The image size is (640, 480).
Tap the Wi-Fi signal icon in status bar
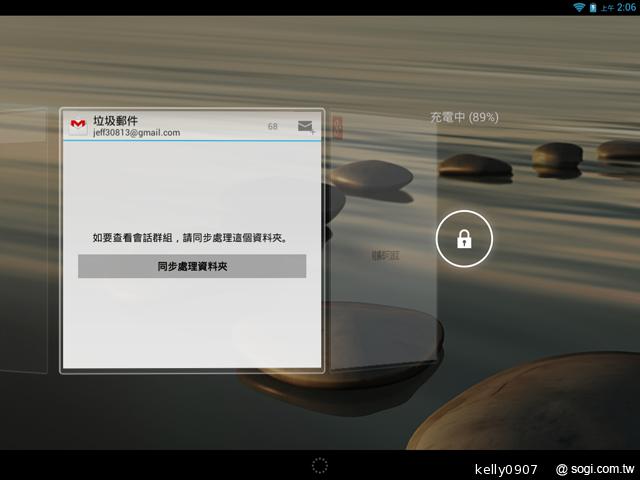click(579, 7)
